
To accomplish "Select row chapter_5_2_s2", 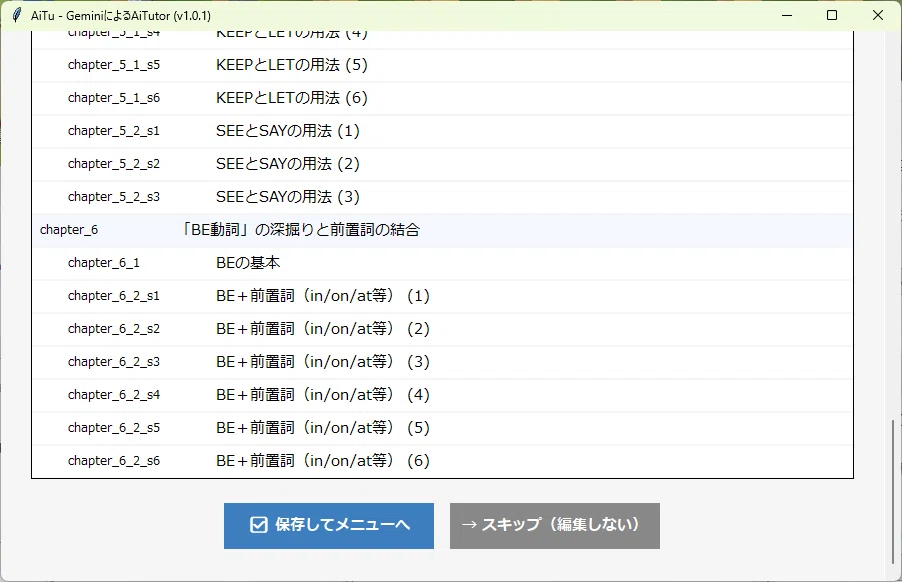I will (442, 164).
